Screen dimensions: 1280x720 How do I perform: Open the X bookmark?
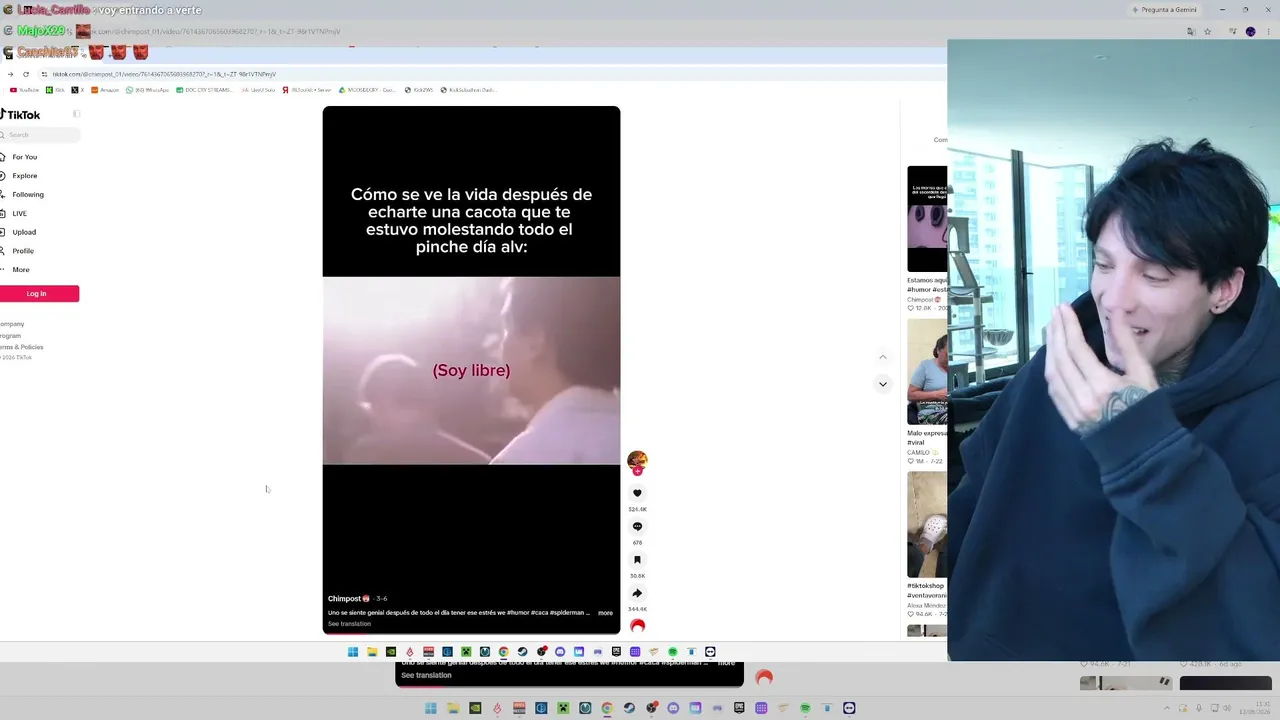77,90
